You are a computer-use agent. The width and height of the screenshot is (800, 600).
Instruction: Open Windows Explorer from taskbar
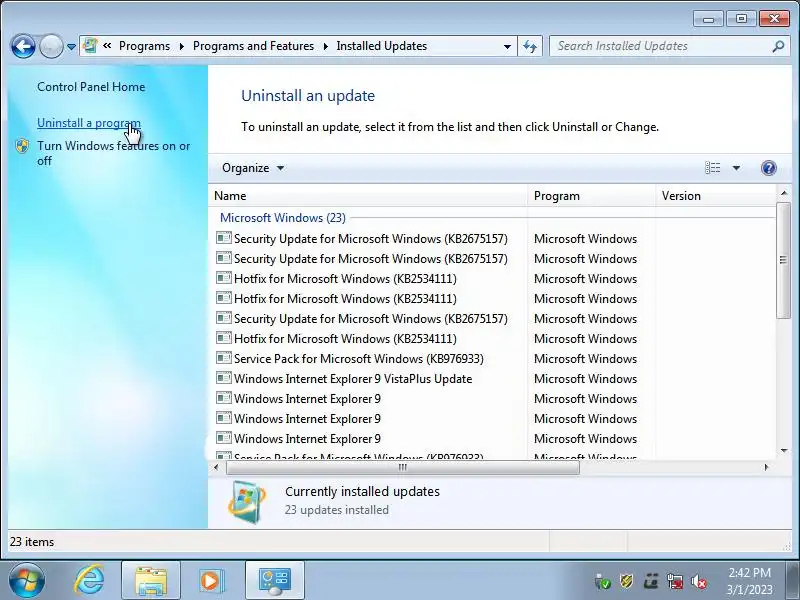pyautogui.click(x=151, y=581)
